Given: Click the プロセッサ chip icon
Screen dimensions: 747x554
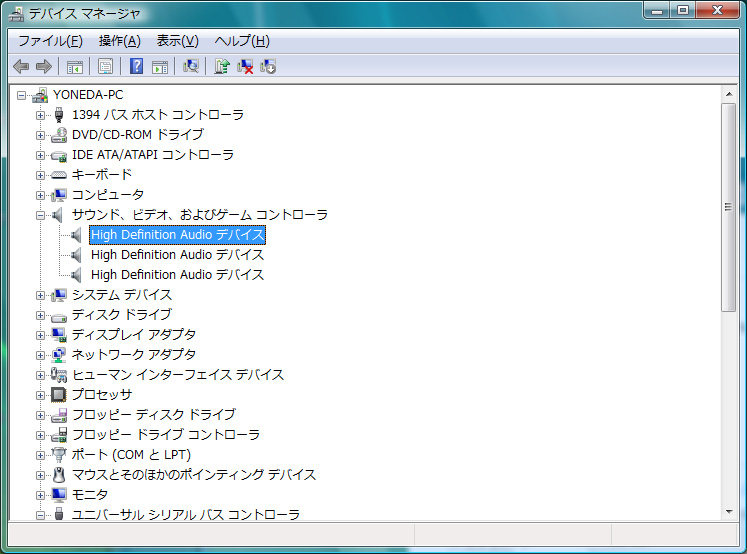Looking at the screenshot, I should (x=59, y=395).
